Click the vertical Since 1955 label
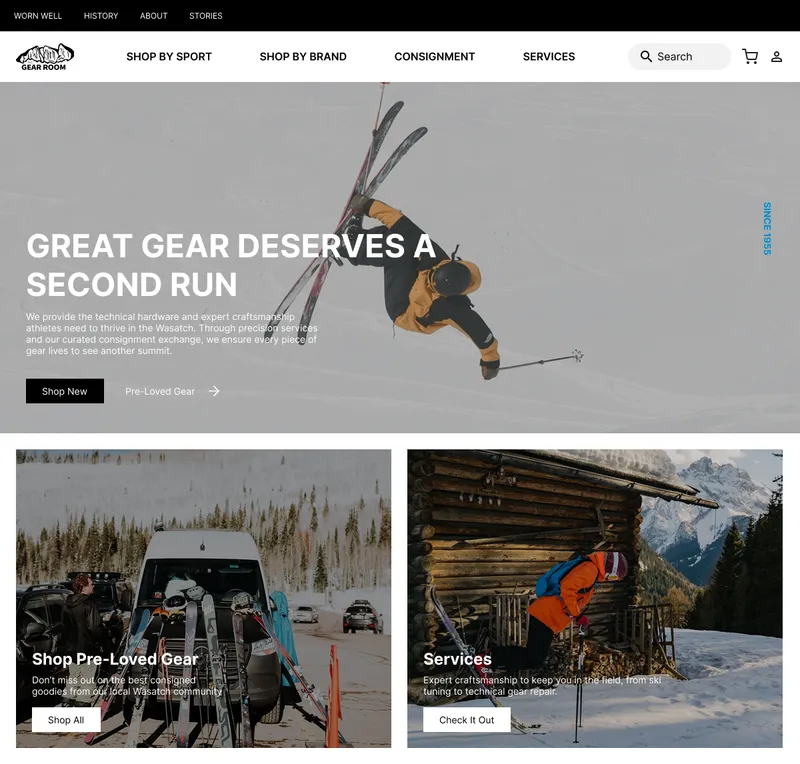 (767, 229)
